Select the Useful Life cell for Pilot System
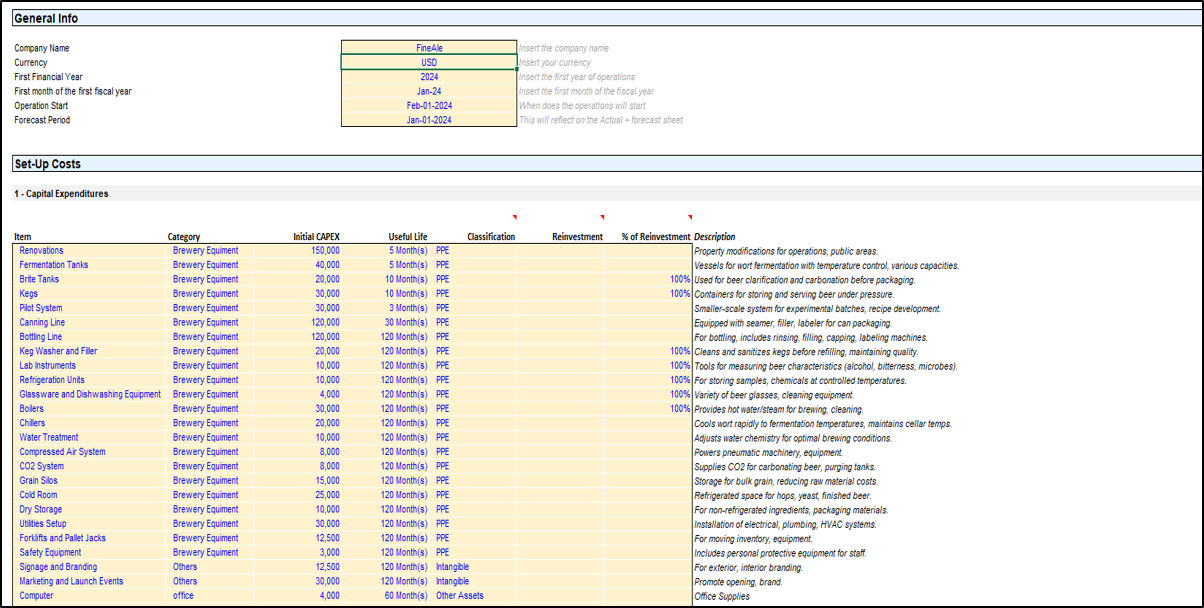The image size is (1204, 608). pos(410,308)
